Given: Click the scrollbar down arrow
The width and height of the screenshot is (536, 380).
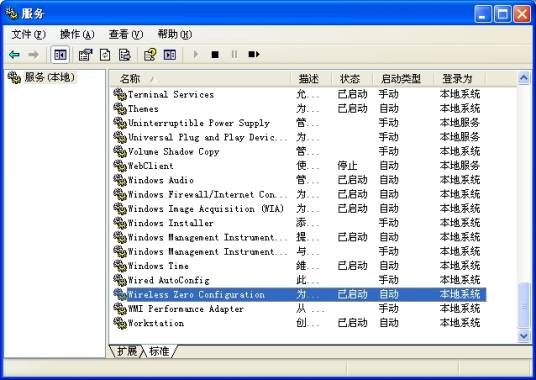Looking at the screenshot, I should pyautogui.click(x=524, y=336).
